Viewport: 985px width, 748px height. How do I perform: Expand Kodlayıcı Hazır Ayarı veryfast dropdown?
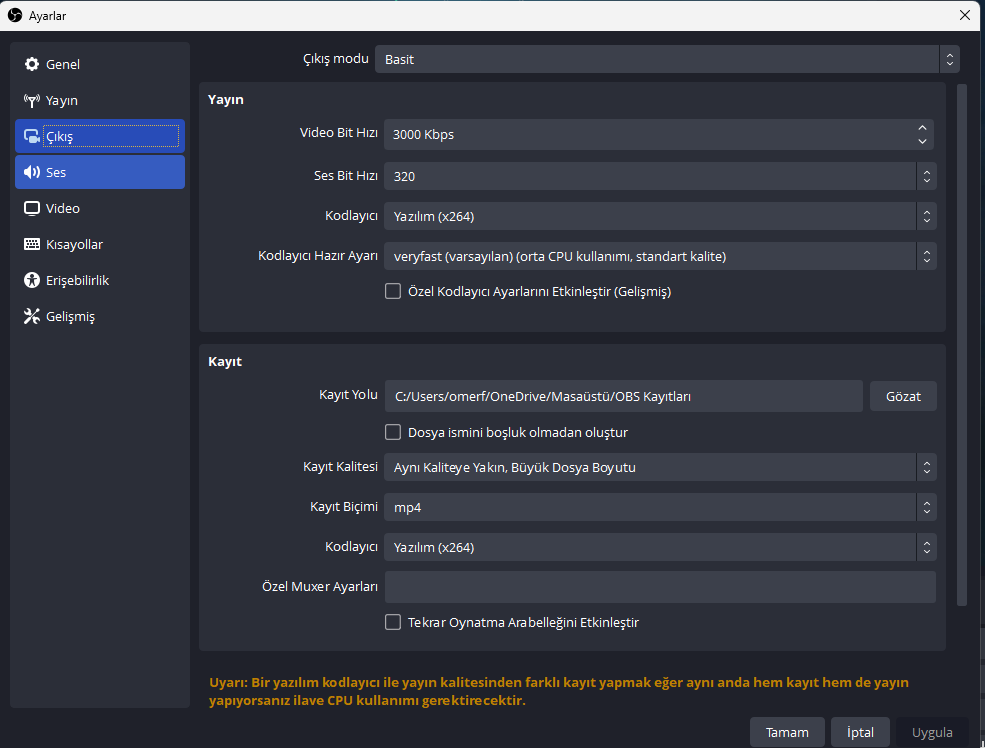click(660, 256)
